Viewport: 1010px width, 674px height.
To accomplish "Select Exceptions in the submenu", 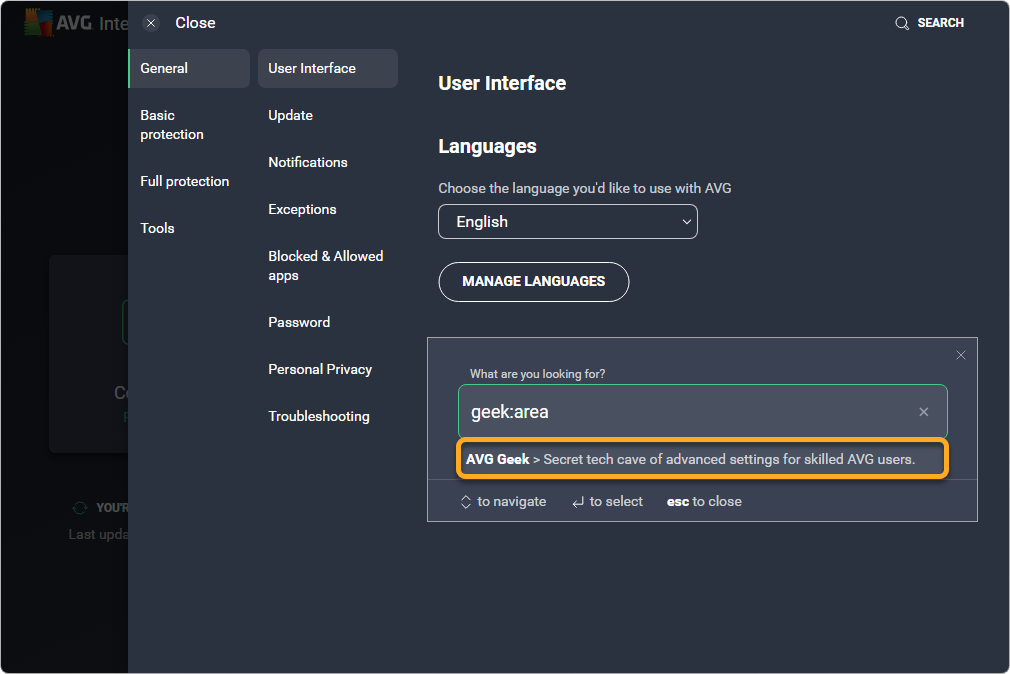I will [x=302, y=209].
